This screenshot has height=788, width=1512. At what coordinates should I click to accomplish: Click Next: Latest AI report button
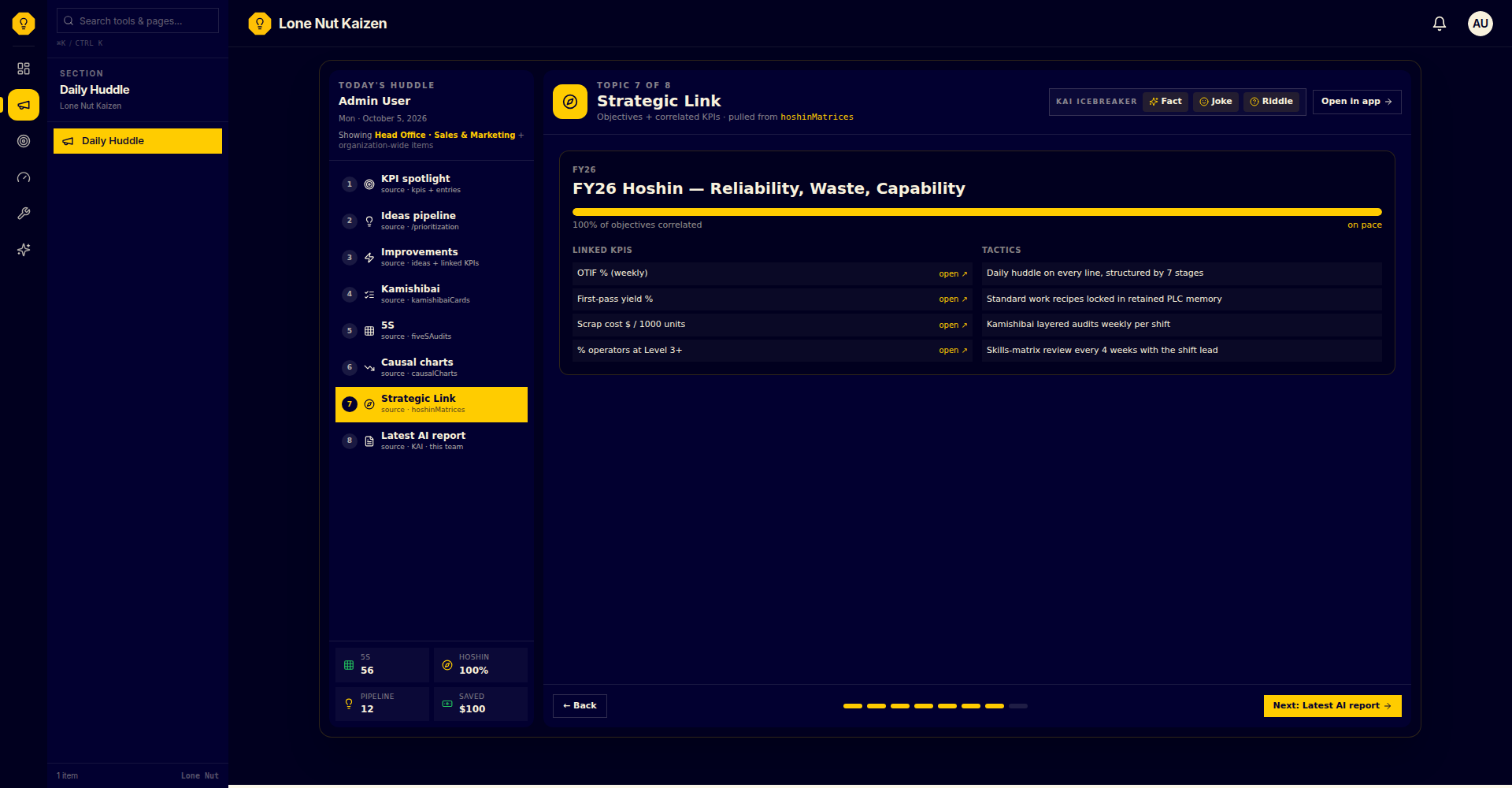pos(1332,705)
